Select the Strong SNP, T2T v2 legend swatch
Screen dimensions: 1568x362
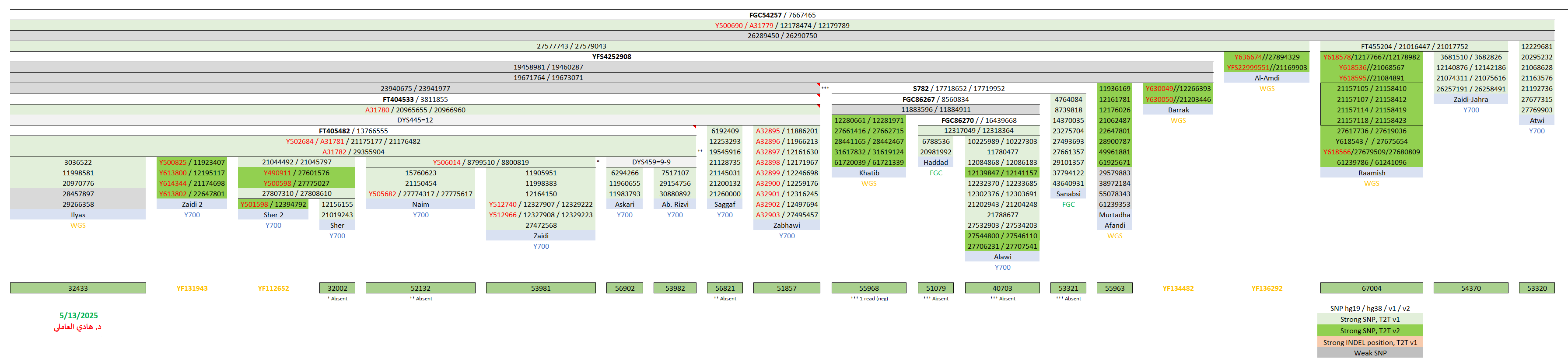click(x=1369, y=331)
